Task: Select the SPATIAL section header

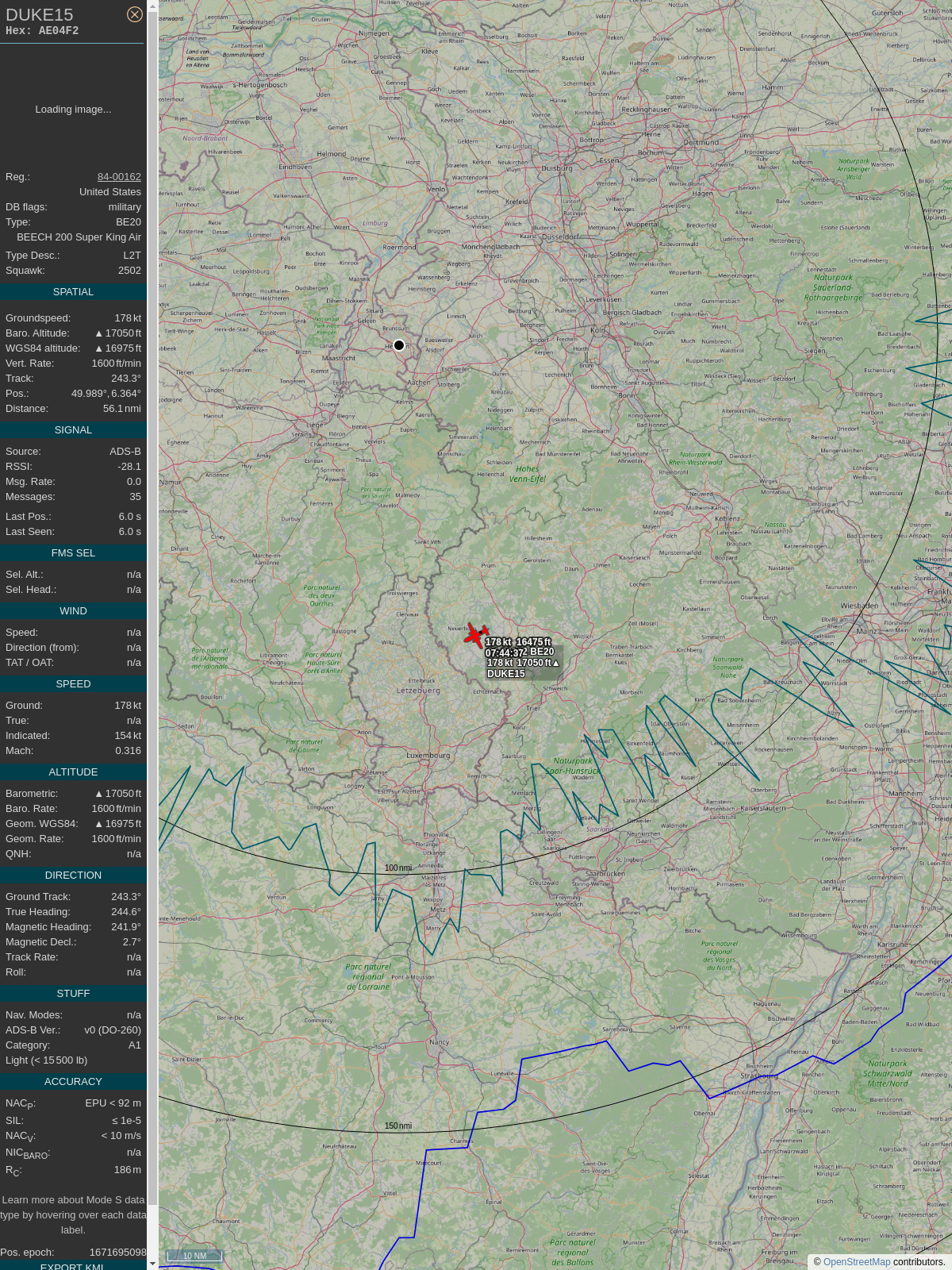Action: [73, 292]
